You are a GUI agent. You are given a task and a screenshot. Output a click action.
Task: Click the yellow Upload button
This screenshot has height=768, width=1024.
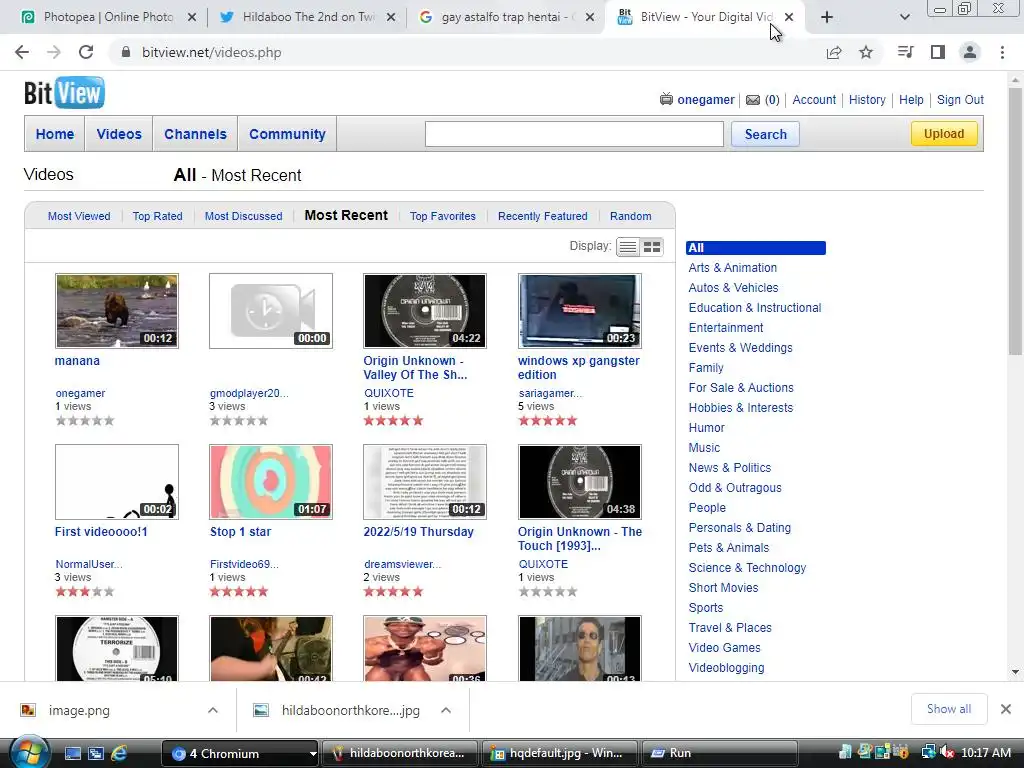[944, 133]
